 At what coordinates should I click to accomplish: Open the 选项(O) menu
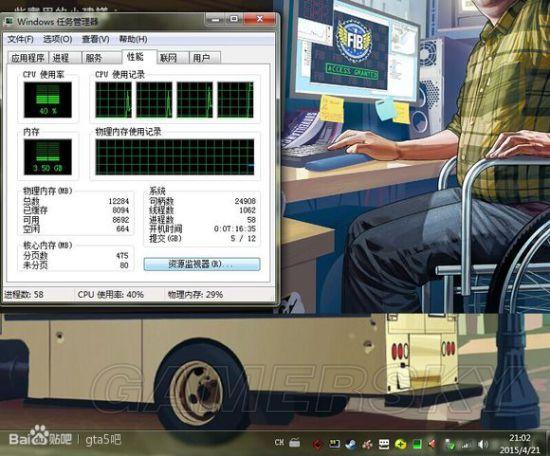pos(58,39)
